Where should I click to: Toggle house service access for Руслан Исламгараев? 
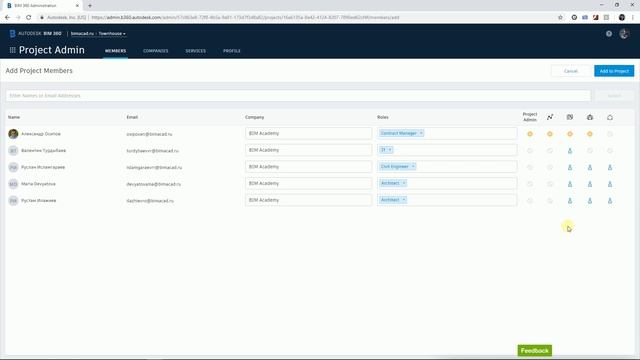[610, 167]
